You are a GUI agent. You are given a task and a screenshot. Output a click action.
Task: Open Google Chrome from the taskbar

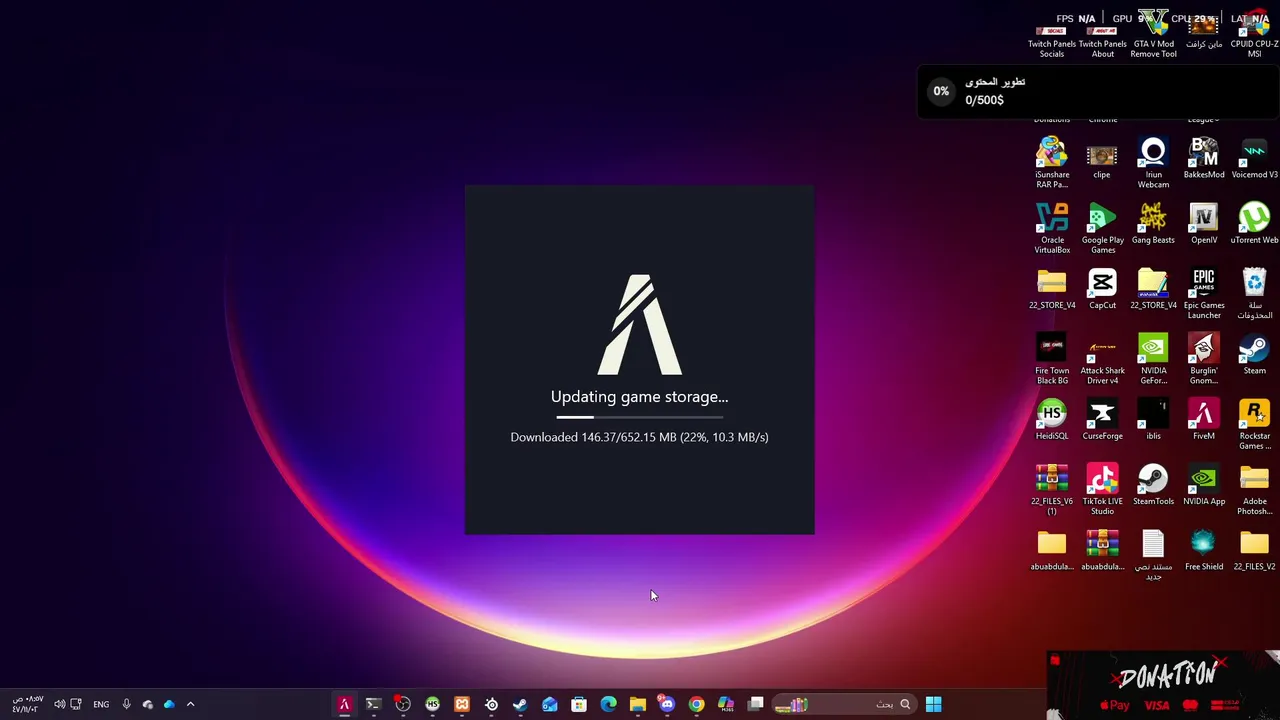(x=696, y=704)
